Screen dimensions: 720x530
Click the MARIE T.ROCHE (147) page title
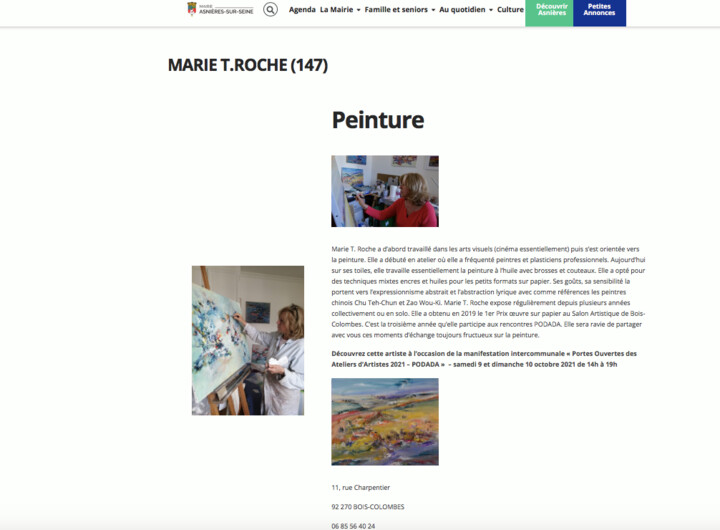pos(248,65)
